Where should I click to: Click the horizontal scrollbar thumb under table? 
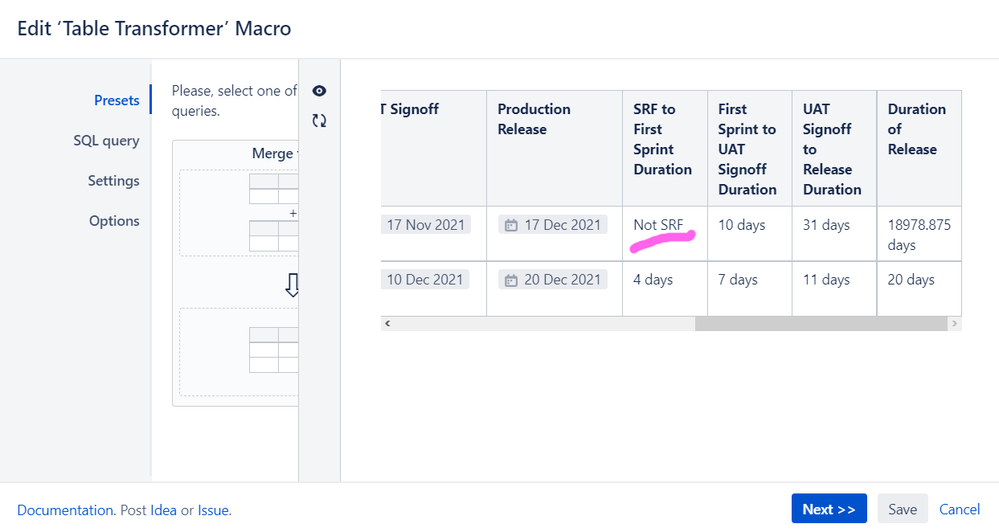(821, 324)
